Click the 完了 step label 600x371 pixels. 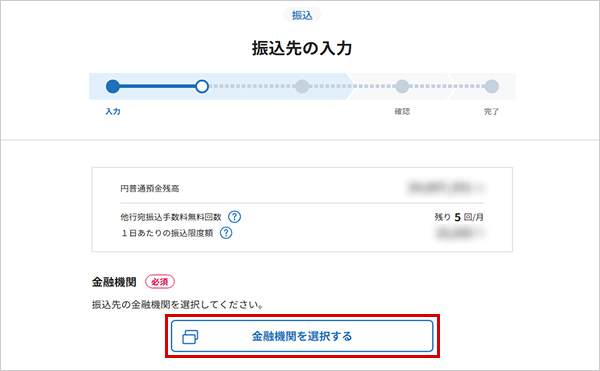pyautogui.click(x=491, y=111)
